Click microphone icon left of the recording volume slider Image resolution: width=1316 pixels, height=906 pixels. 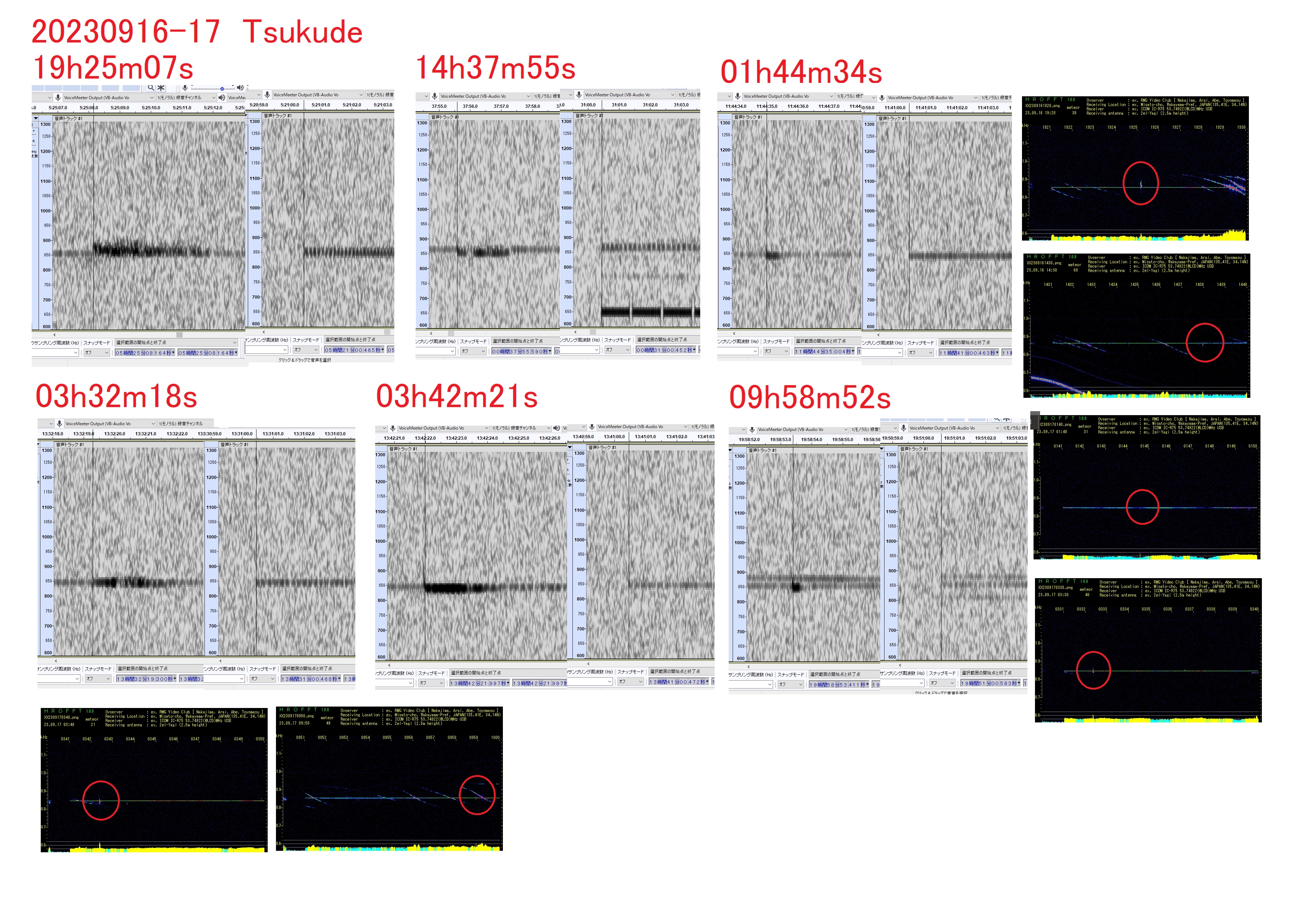coord(185,88)
